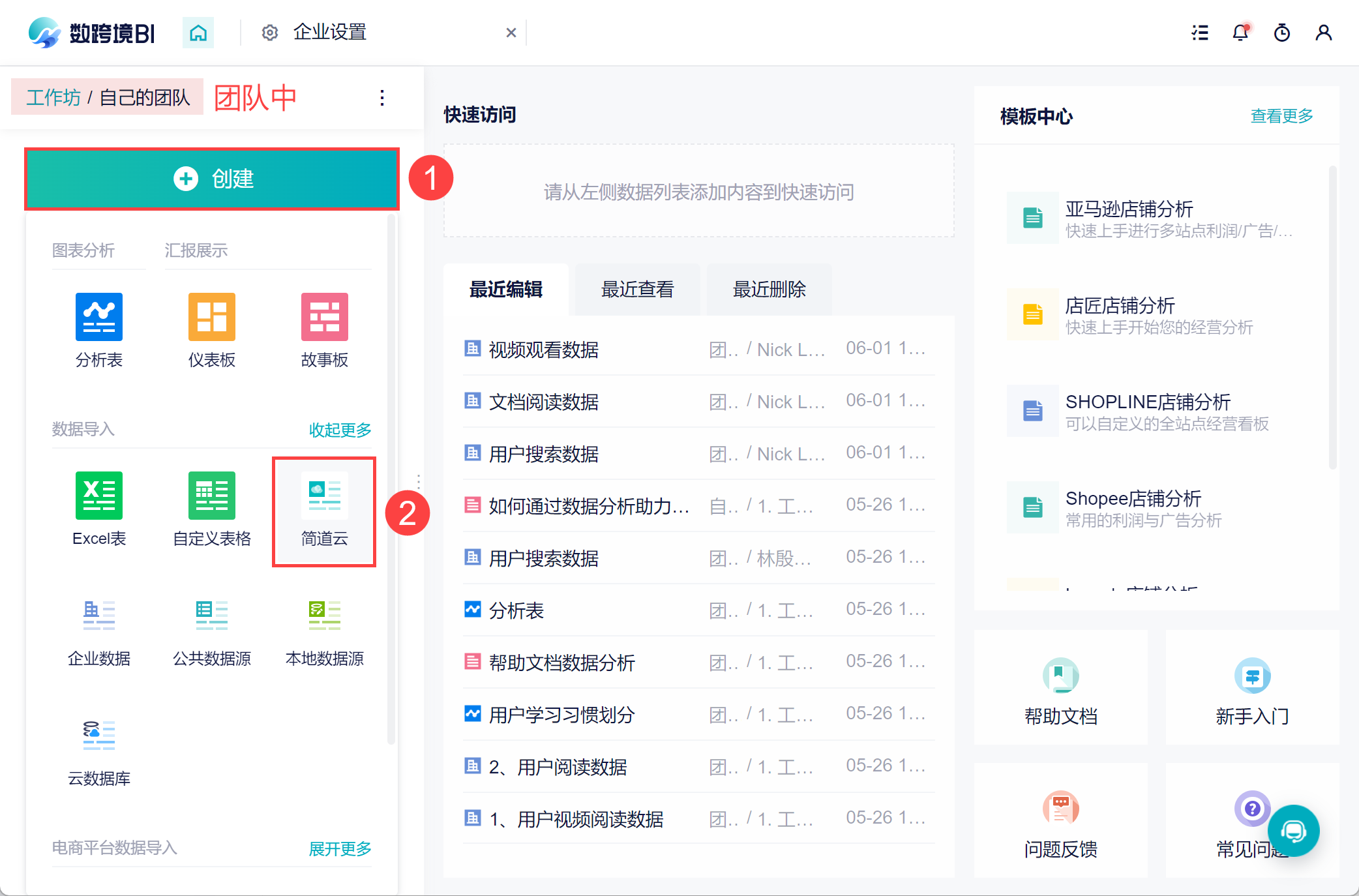Close the 企业设置 tab
The height and width of the screenshot is (896, 1359).
tap(511, 33)
